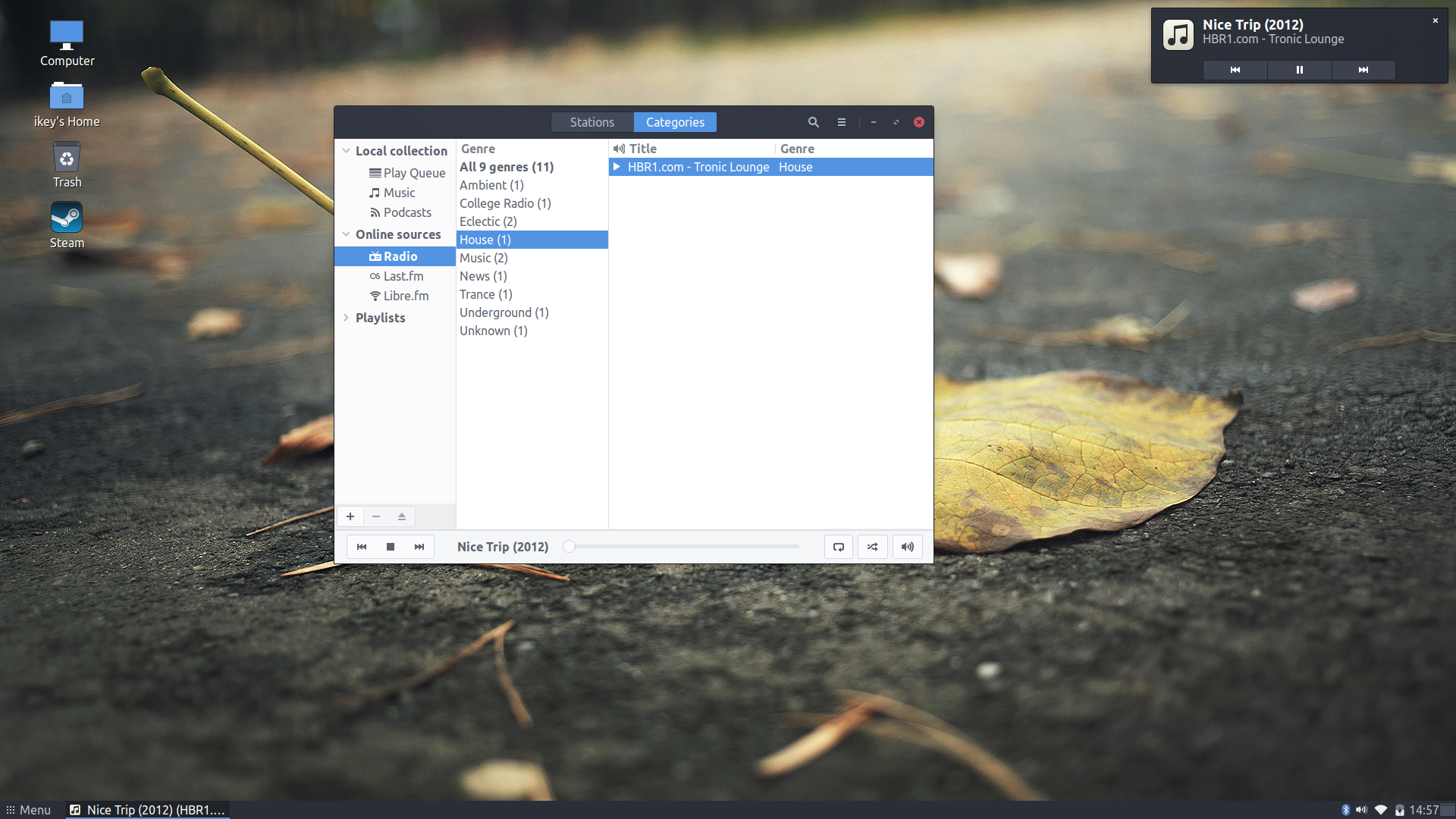
Task: Close the Rhythmbox window
Action: 919,122
